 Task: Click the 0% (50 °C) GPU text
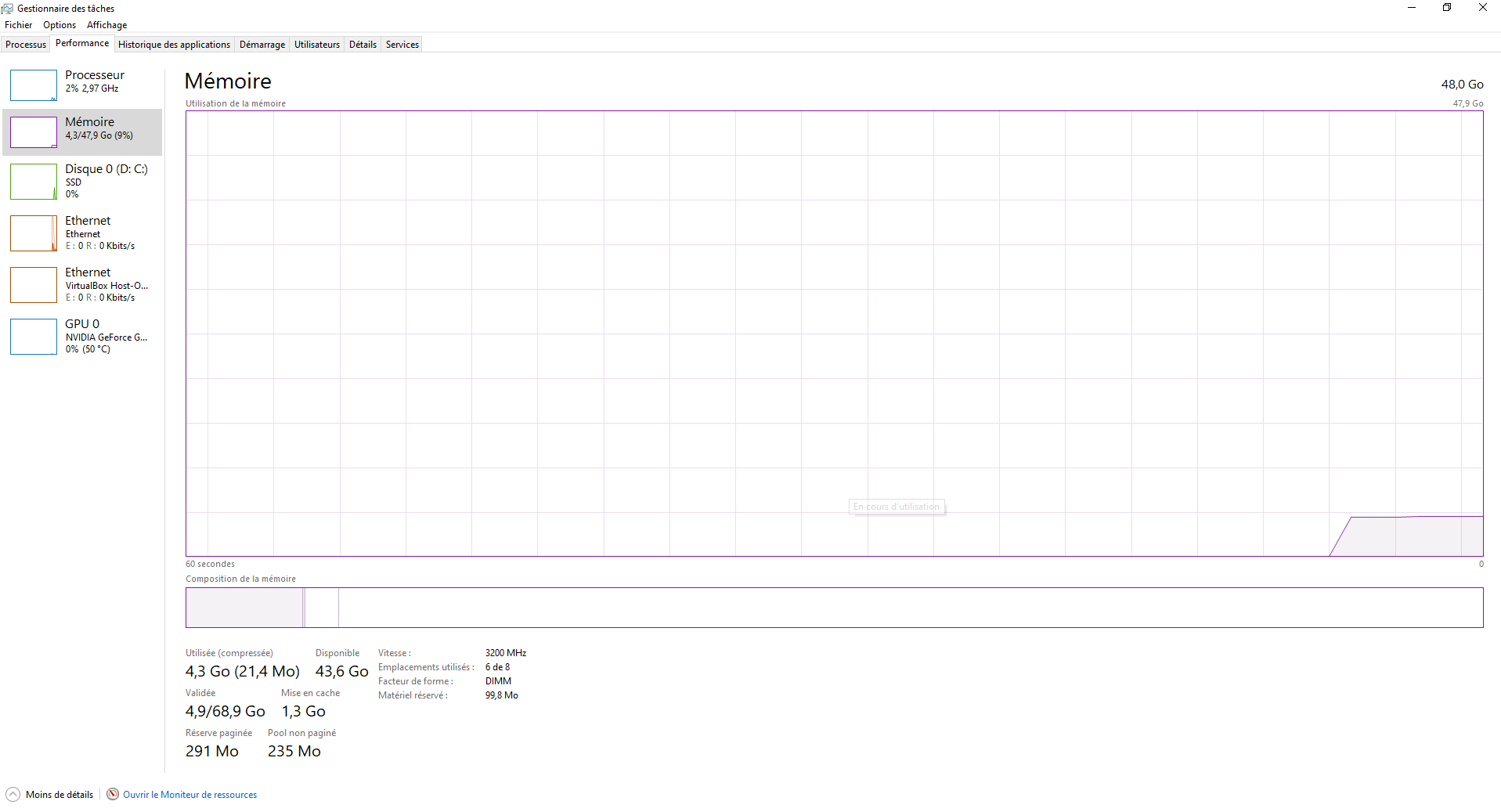pos(88,349)
